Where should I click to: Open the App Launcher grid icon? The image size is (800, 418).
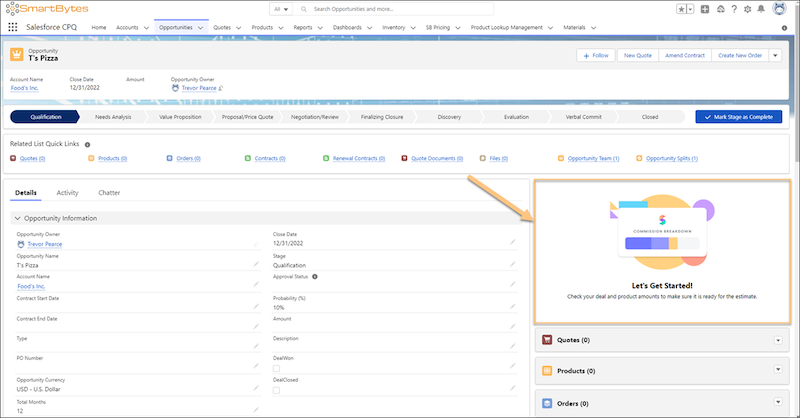(13, 28)
